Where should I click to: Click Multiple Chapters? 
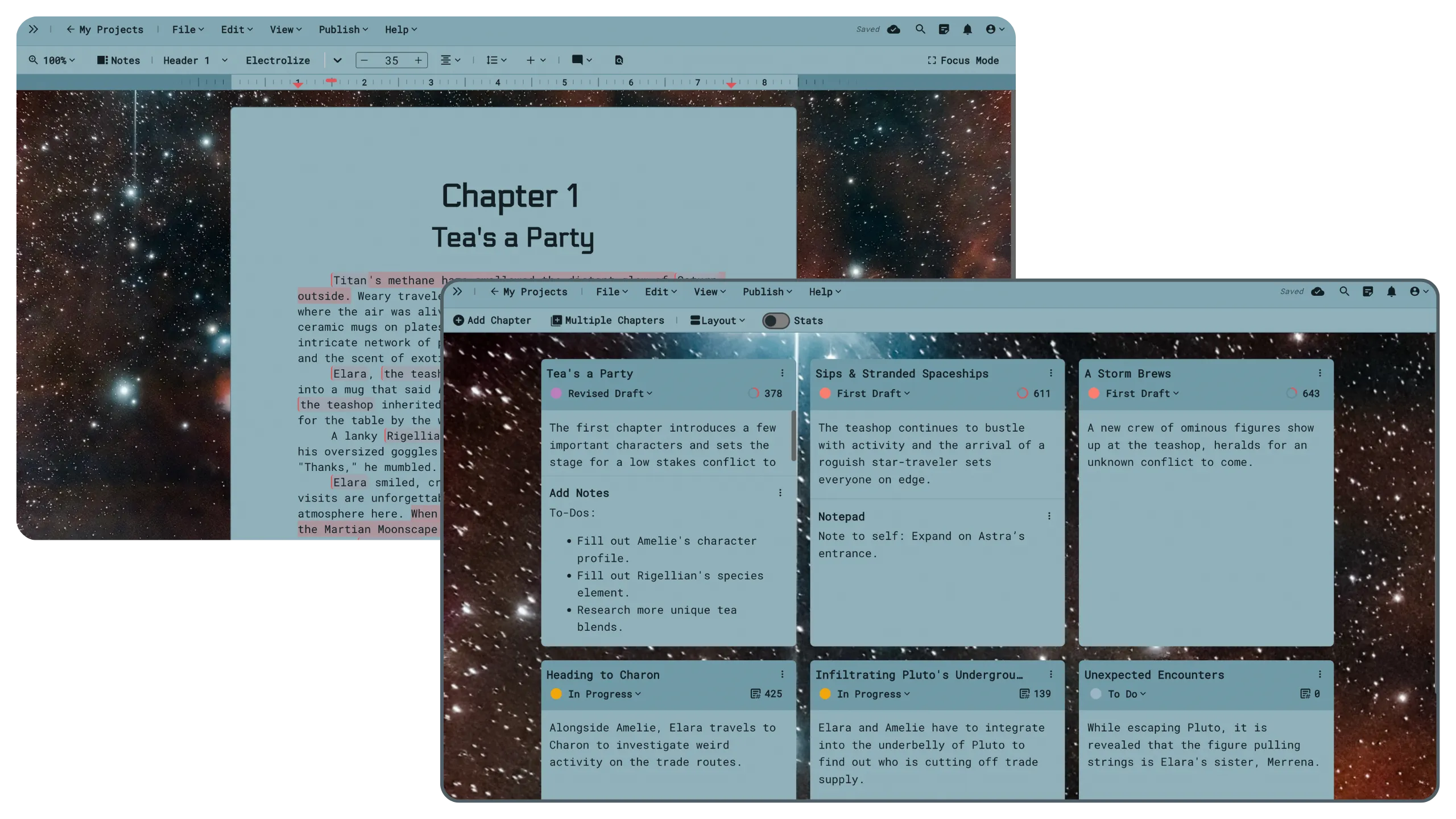pos(607,321)
